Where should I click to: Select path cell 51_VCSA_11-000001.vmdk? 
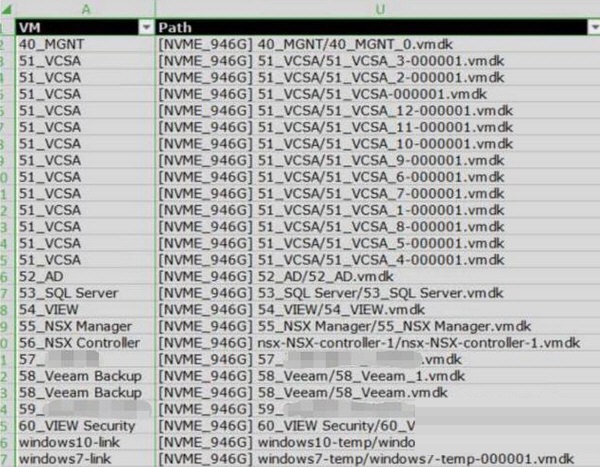tap(378, 127)
